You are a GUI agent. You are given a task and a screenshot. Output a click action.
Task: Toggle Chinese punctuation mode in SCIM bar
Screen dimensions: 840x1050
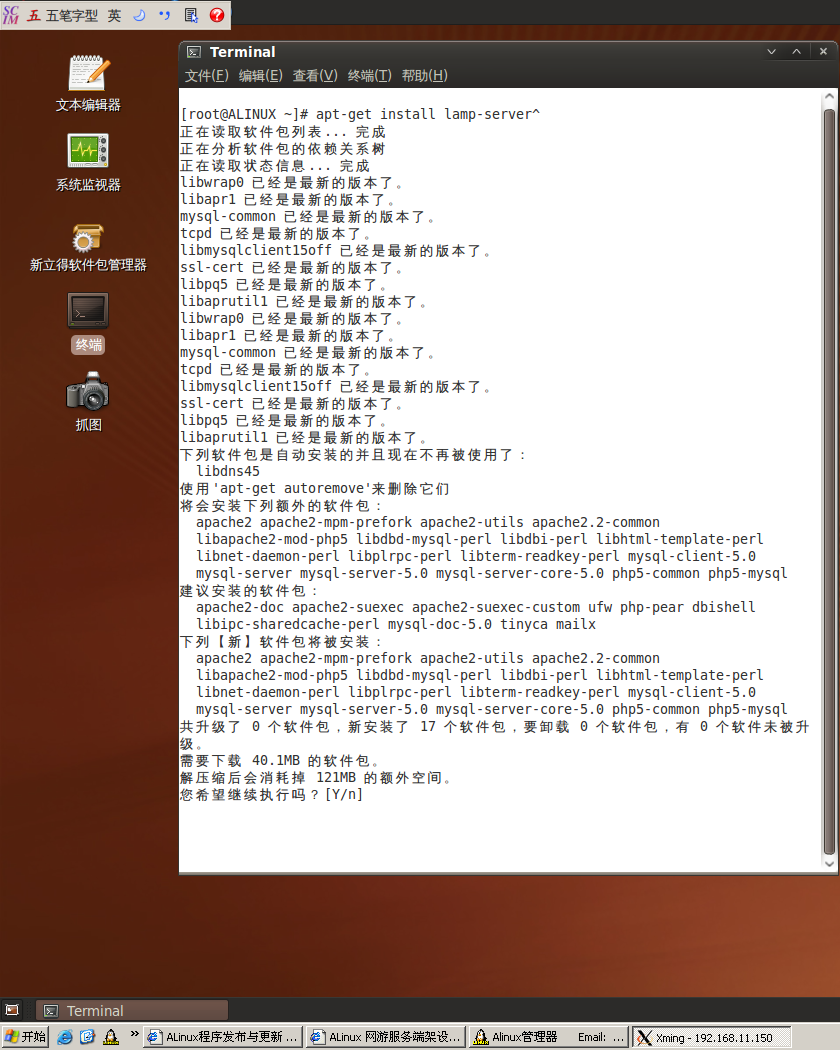[165, 14]
